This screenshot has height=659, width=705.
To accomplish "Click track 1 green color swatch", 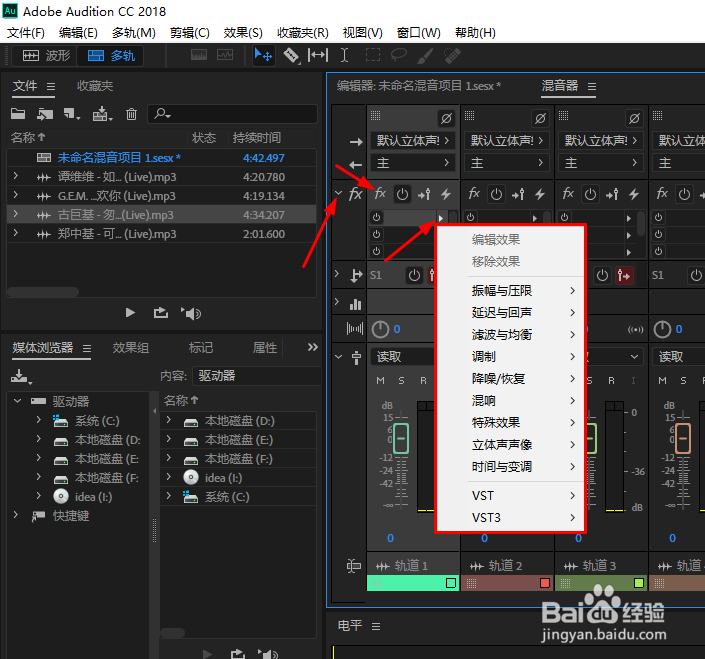I will click(x=451, y=583).
